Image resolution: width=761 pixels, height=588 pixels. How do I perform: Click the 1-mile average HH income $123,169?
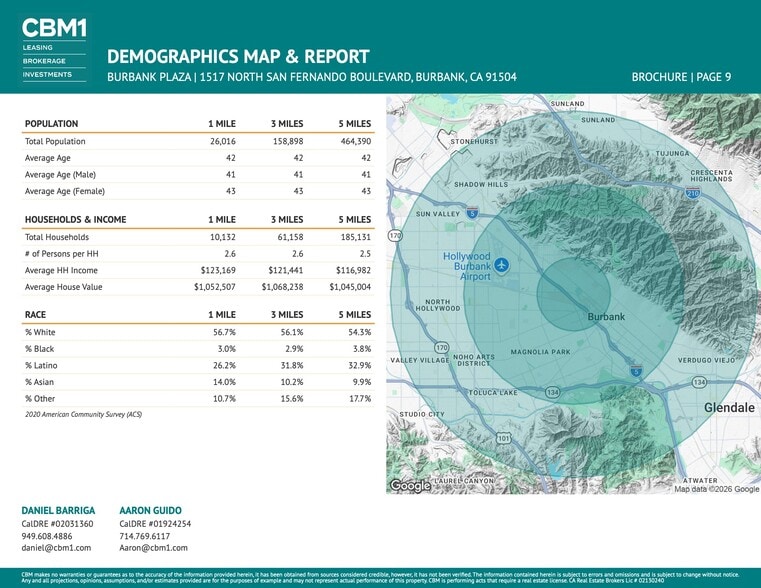(218, 270)
